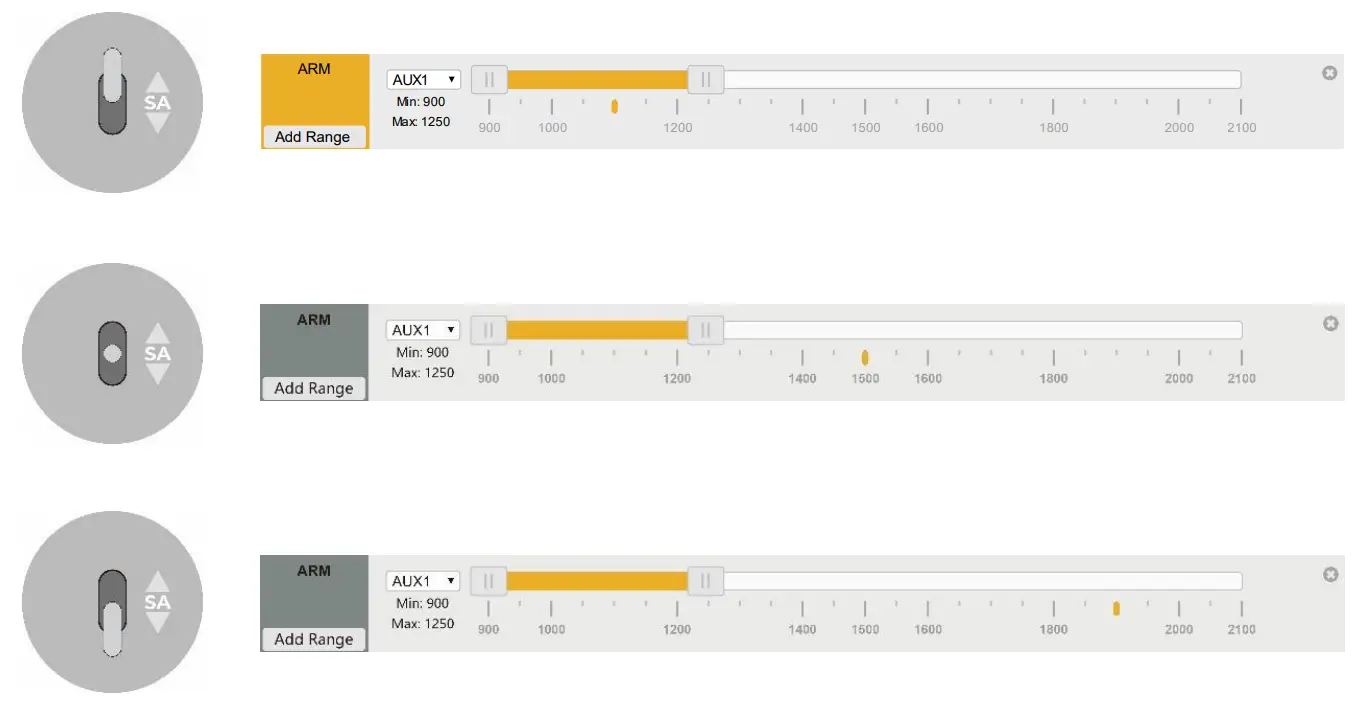Select the active orange ARM mode label
The image size is (1358, 702).
point(314,69)
